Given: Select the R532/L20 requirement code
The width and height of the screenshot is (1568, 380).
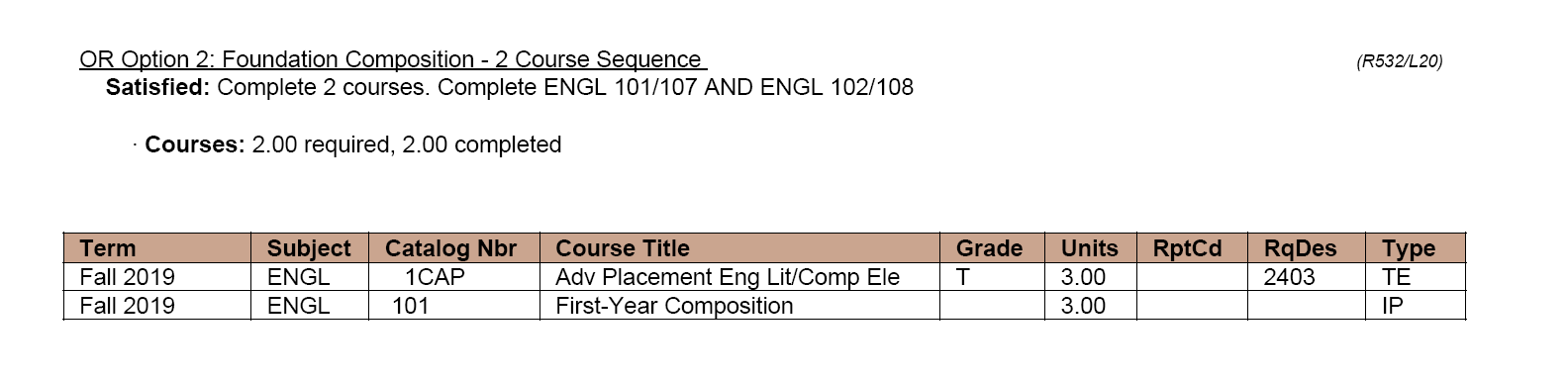Looking at the screenshot, I should (x=1399, y=61).
